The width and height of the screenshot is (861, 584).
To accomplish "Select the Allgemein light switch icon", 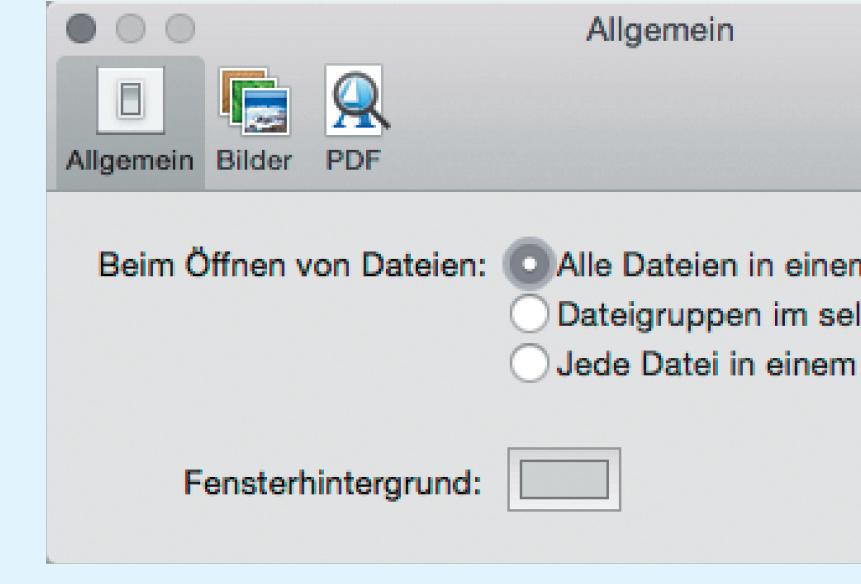I will pos(131,100).
